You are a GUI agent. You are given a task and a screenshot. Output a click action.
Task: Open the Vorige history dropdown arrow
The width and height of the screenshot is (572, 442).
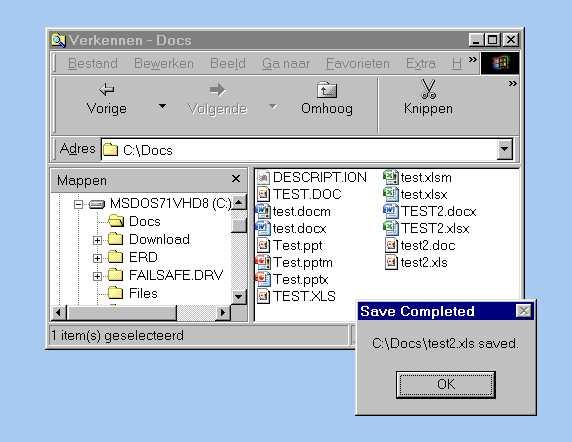[162, 106]
